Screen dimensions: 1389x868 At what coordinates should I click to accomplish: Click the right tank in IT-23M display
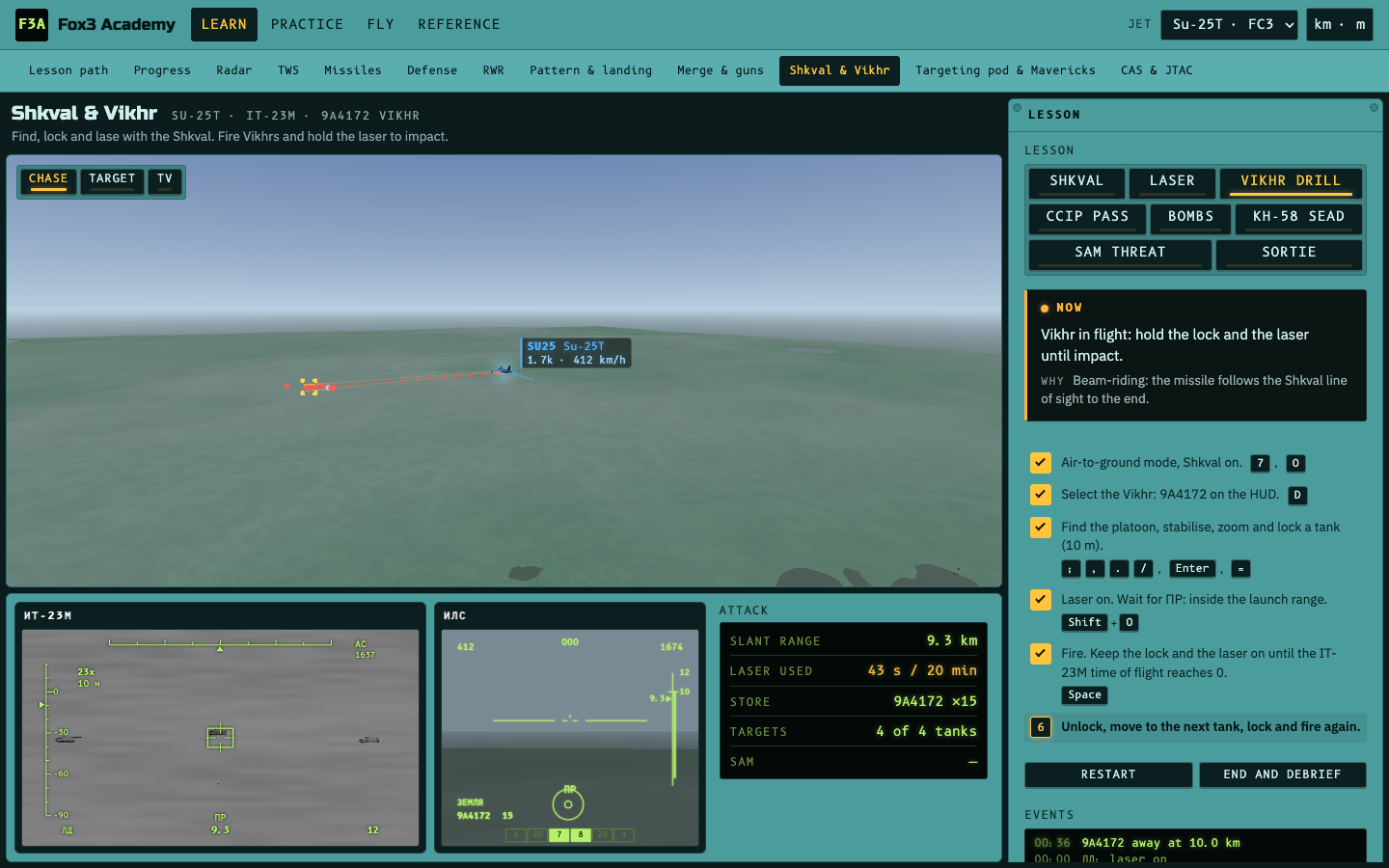368,740
